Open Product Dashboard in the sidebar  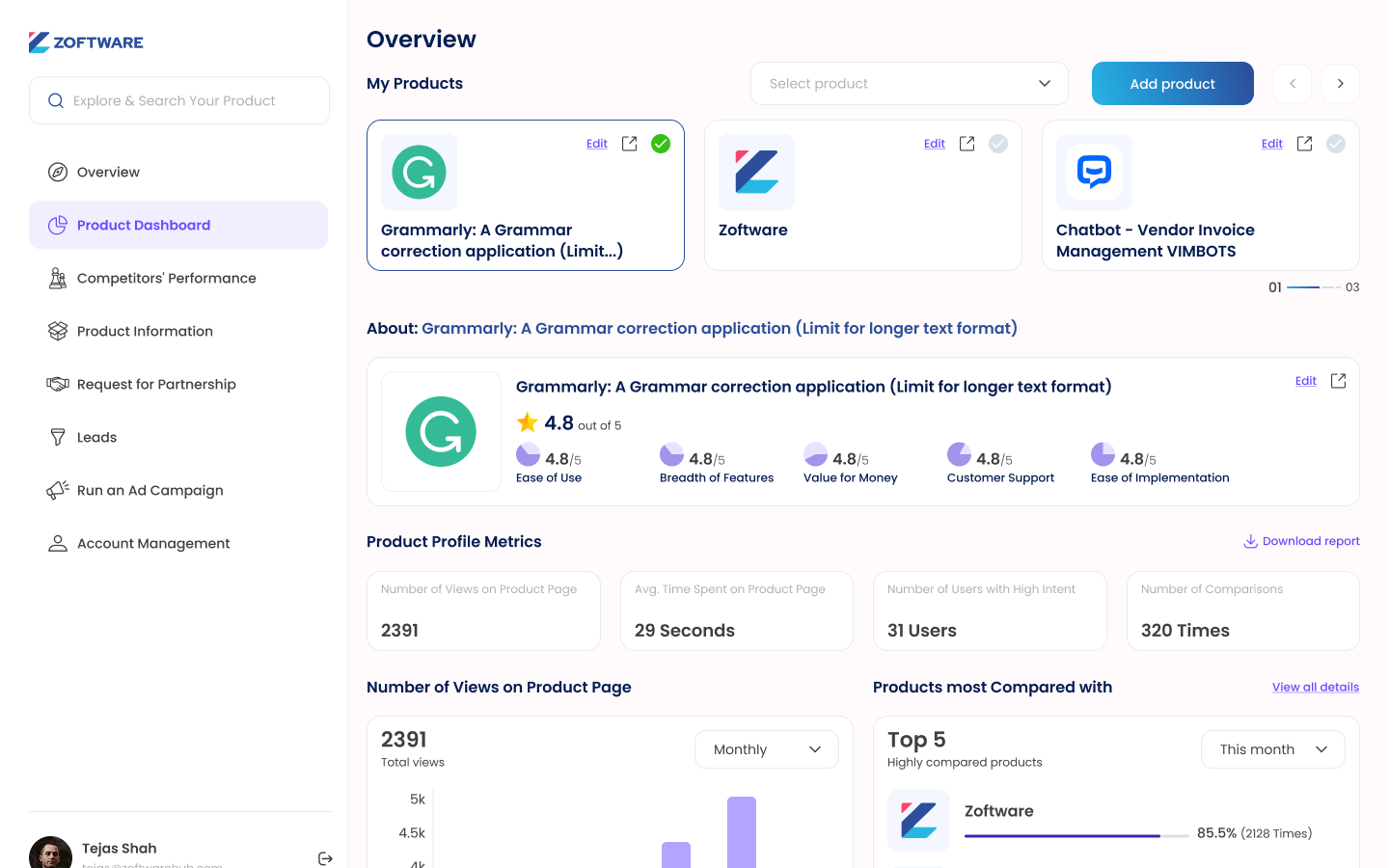[x=178, y=225]
